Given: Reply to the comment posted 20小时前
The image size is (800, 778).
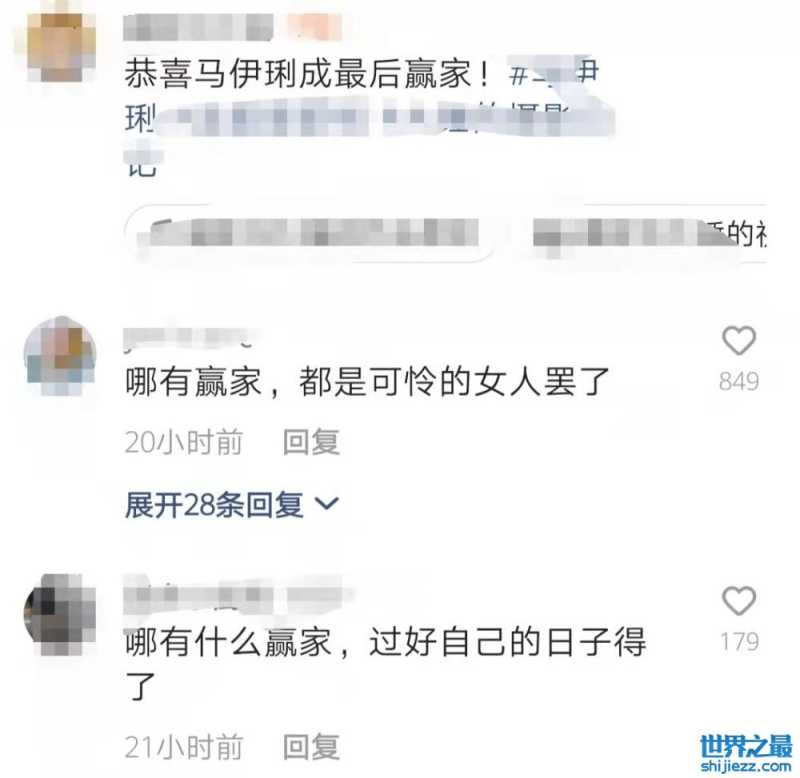Looking at the screenshot, I should click(311, 442).
